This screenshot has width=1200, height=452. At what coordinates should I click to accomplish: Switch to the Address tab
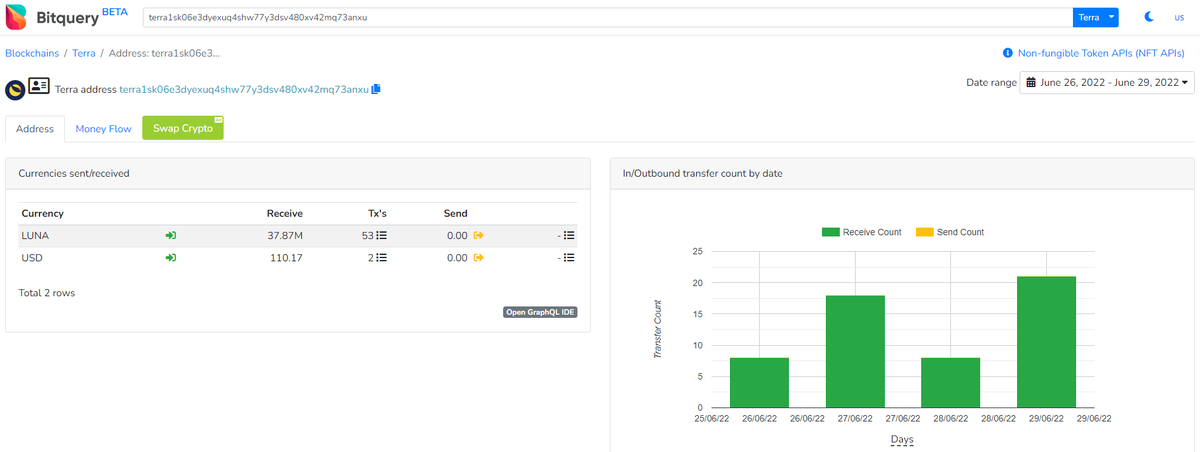pos(35,129)
